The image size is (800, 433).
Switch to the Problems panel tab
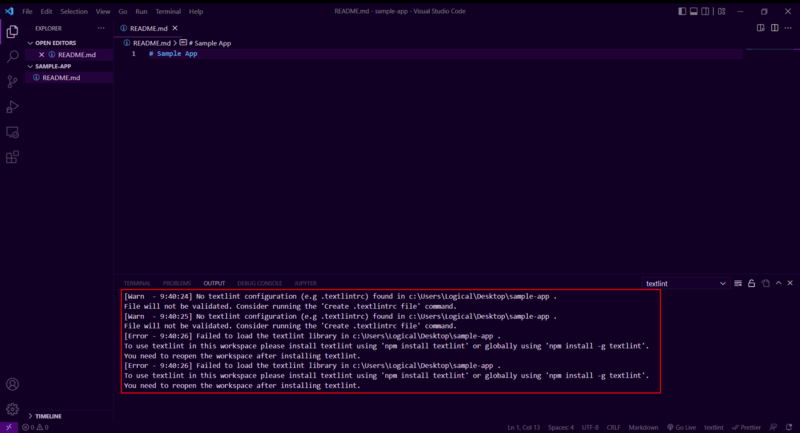tap(177, 283)
